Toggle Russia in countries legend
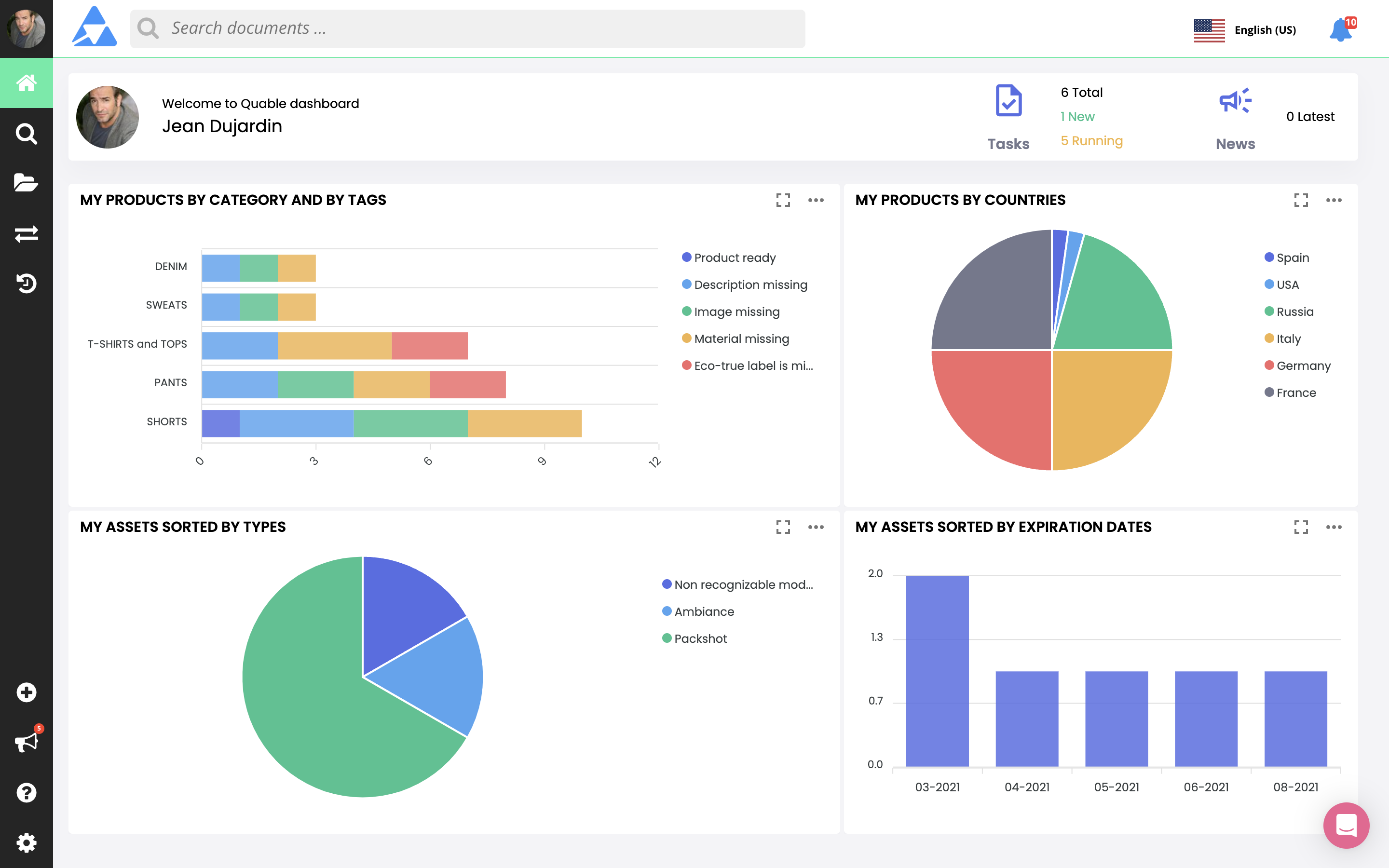The height and width of the screenshot is (868, 1389). [x=1289, y=312]
